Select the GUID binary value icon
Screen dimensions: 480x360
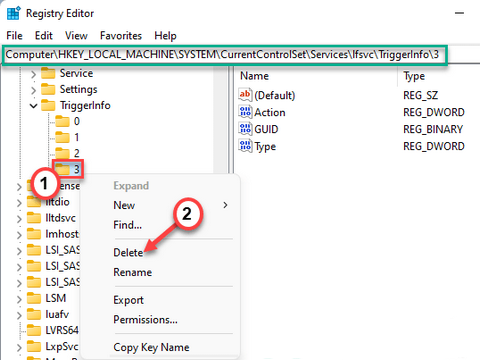pyautogui.click(x=245, y=129)
